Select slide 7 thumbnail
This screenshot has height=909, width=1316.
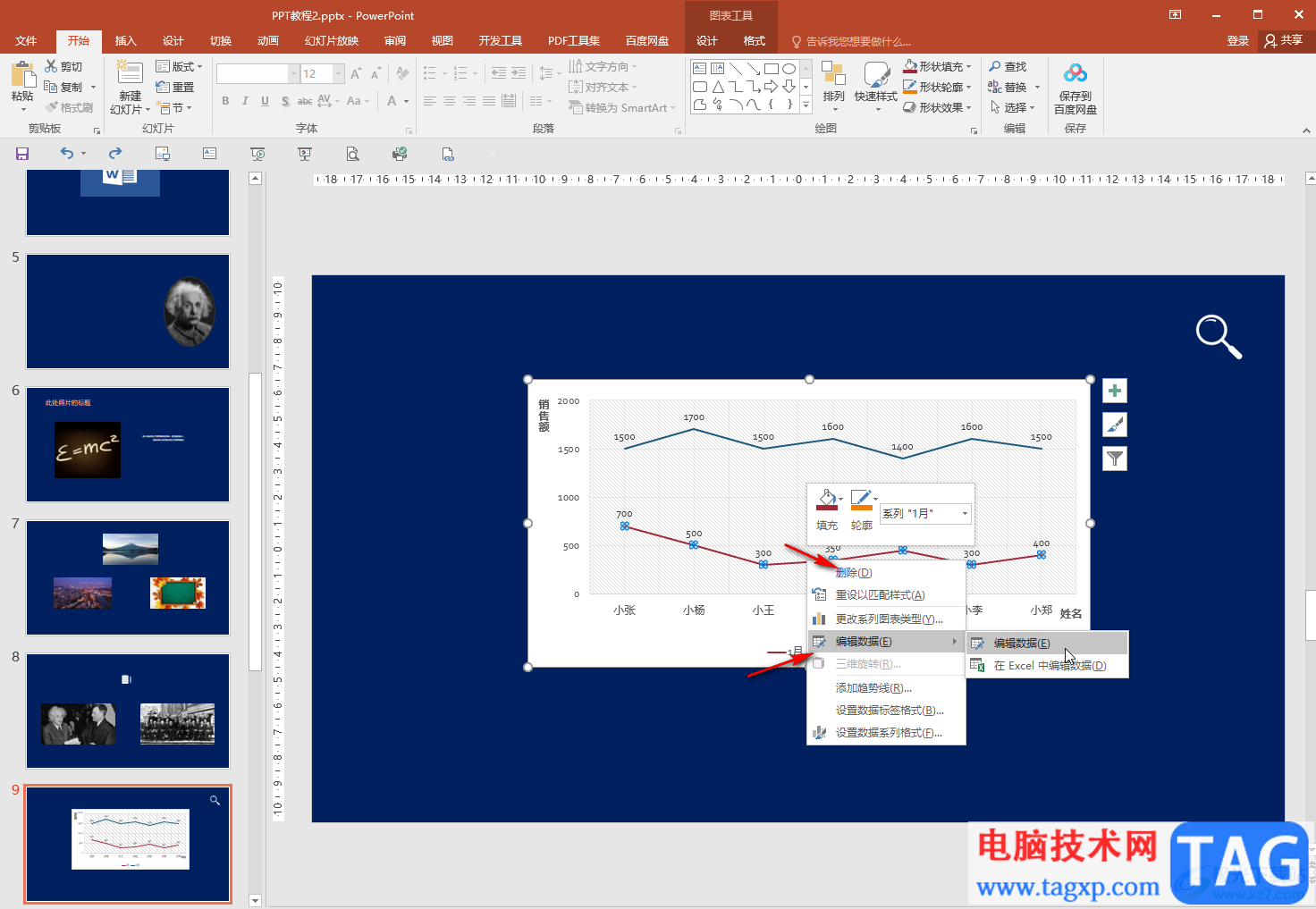tap(128, 577)
